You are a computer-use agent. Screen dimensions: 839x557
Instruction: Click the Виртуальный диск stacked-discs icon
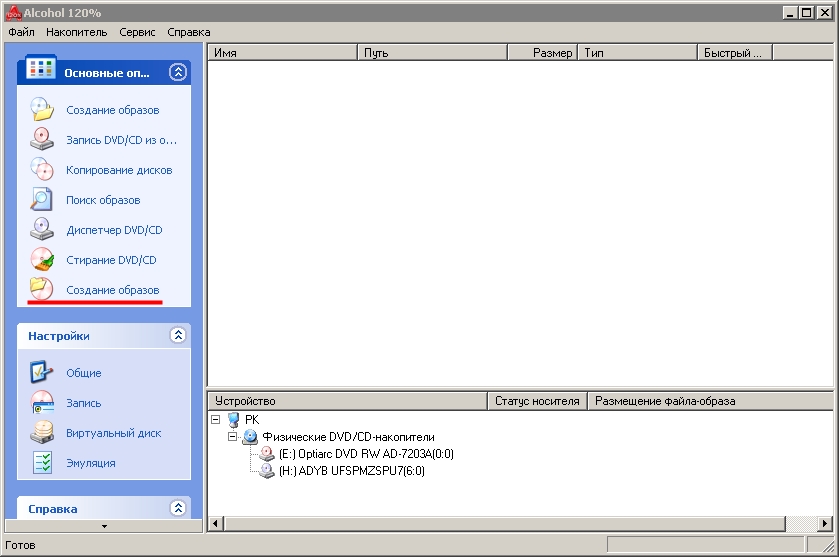tap(42, 433)
